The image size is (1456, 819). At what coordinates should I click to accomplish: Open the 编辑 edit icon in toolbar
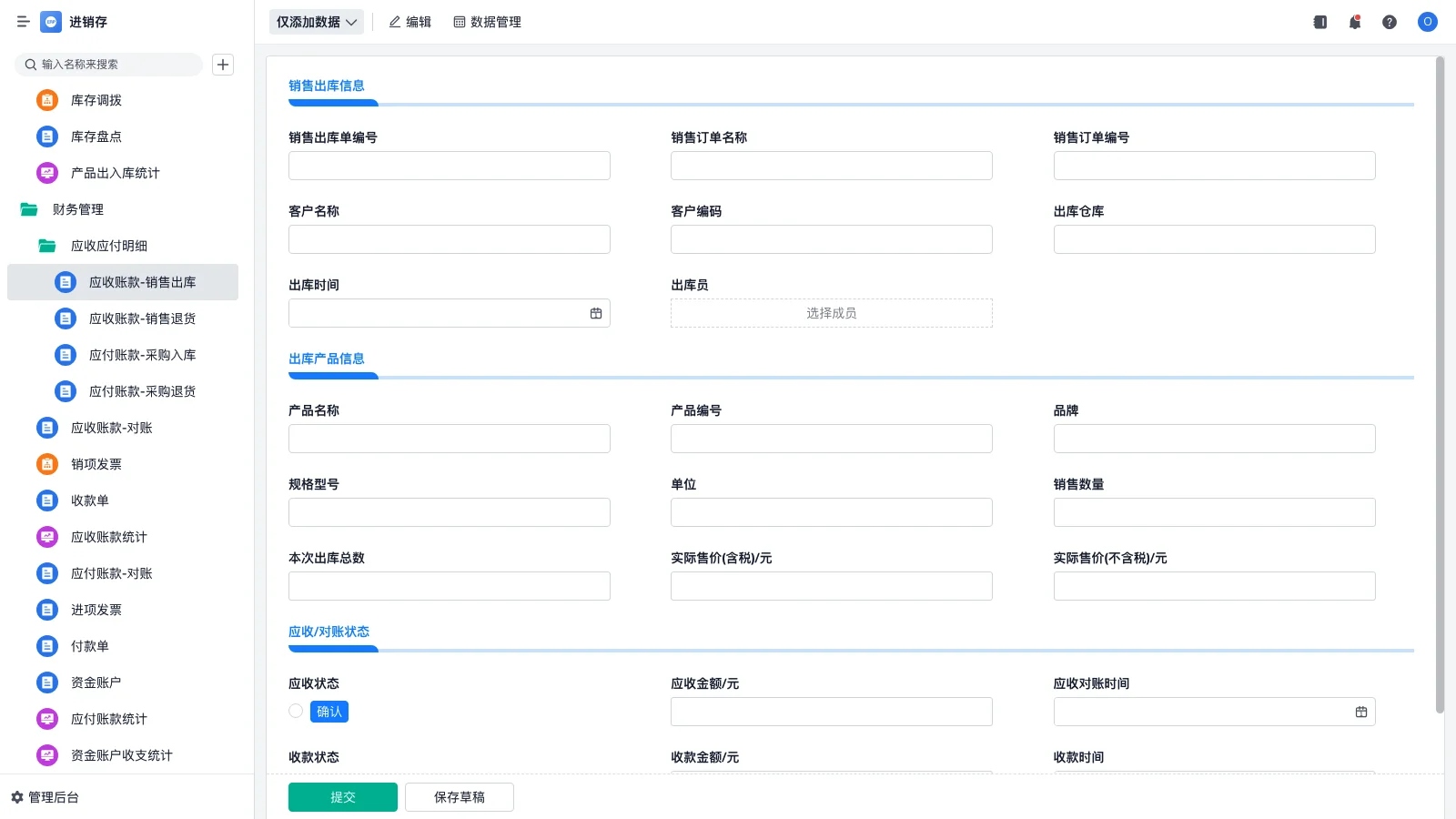pyautogui.click(x=393, y=22)
